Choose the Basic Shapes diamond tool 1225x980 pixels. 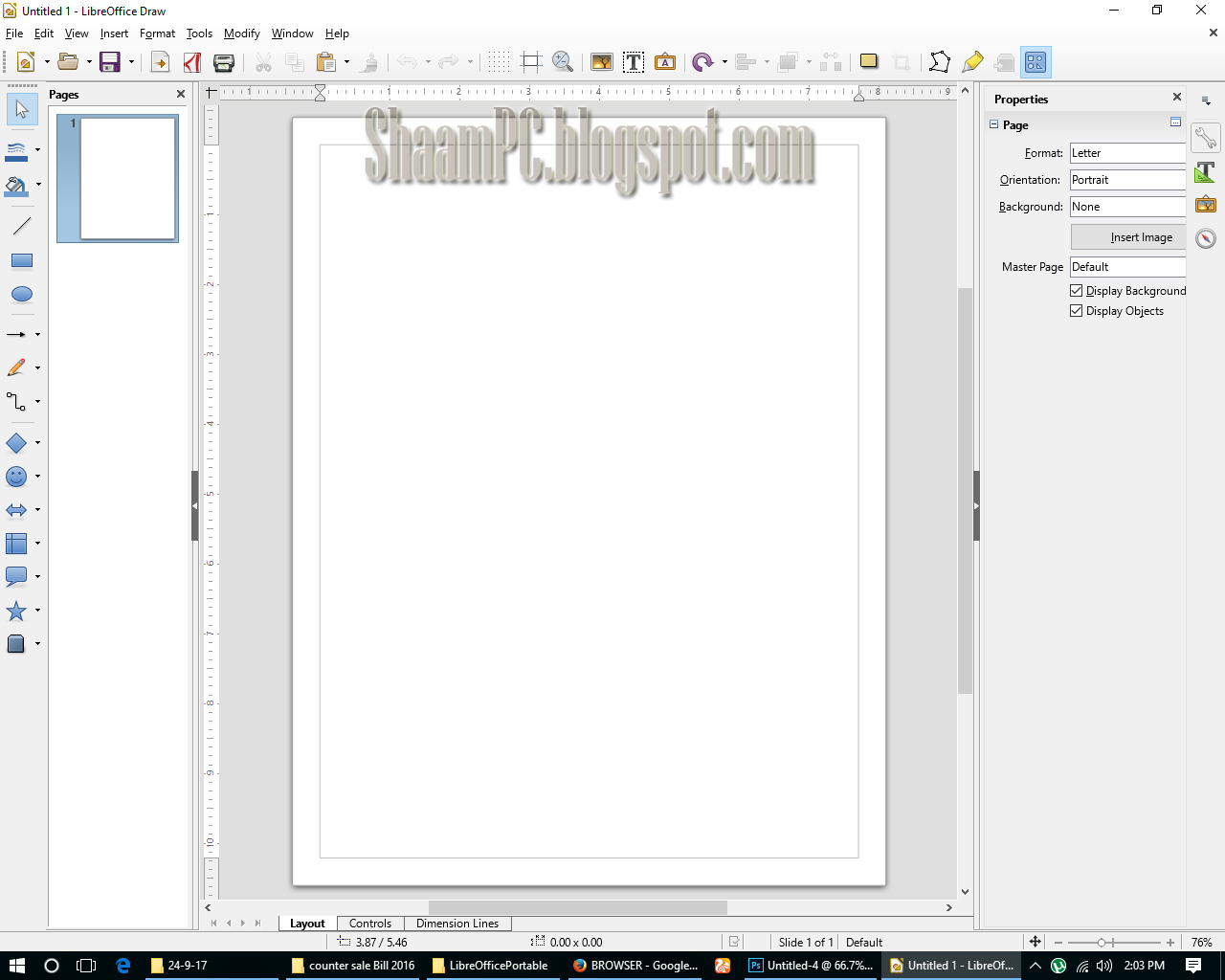pyautogui.click(x=16, y=443)
